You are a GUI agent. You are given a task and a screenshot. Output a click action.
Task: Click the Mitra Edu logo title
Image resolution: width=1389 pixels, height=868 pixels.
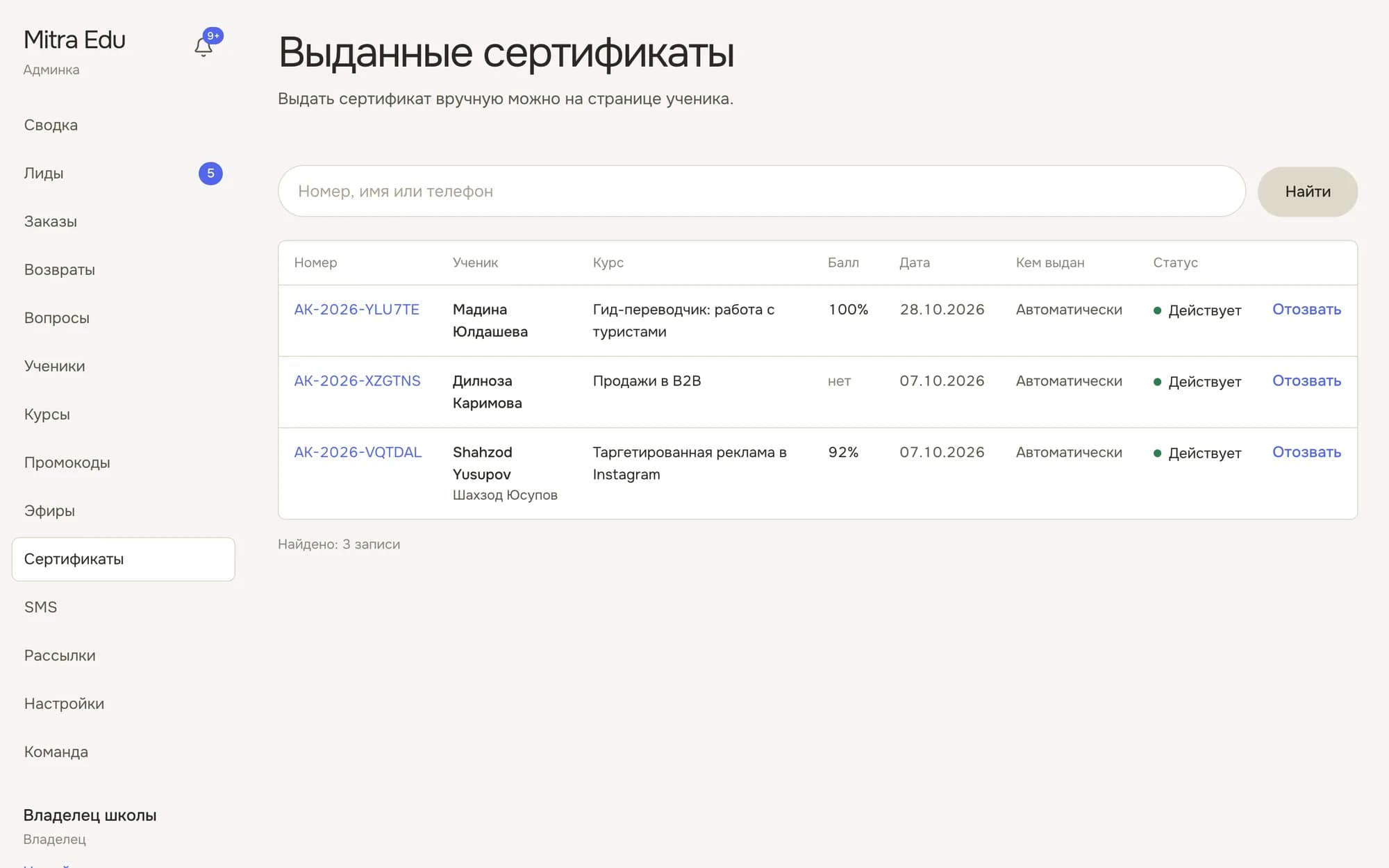coord(74,40)
